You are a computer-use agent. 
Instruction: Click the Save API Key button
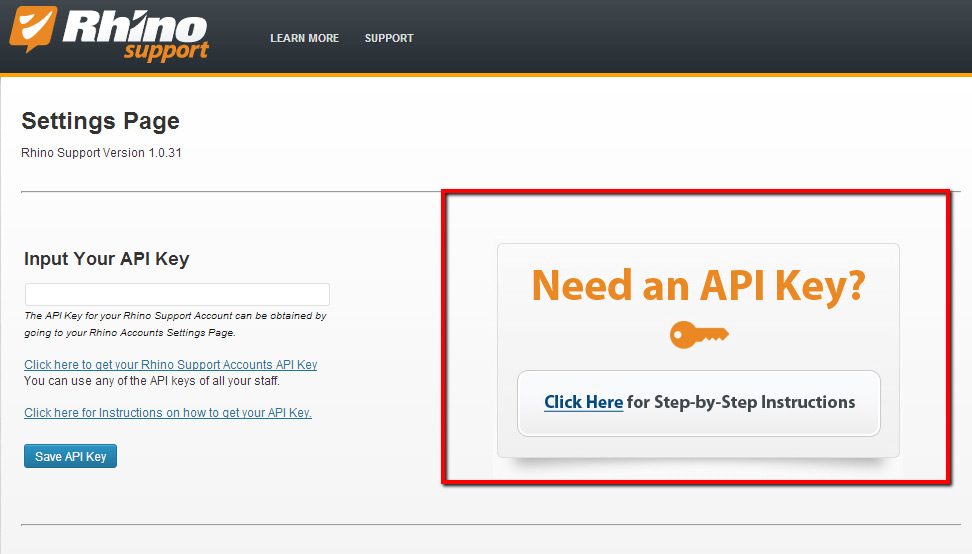point(71,456)
